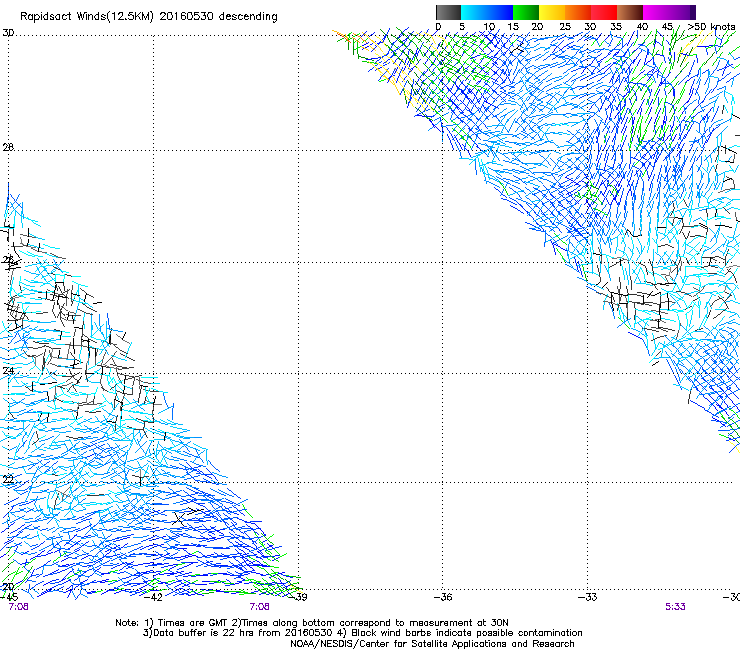Click the title 'Rapidscat Winds(12.5KM) 20160530 descending'
This screenshot has height=650, width=740.
[149, 16]
